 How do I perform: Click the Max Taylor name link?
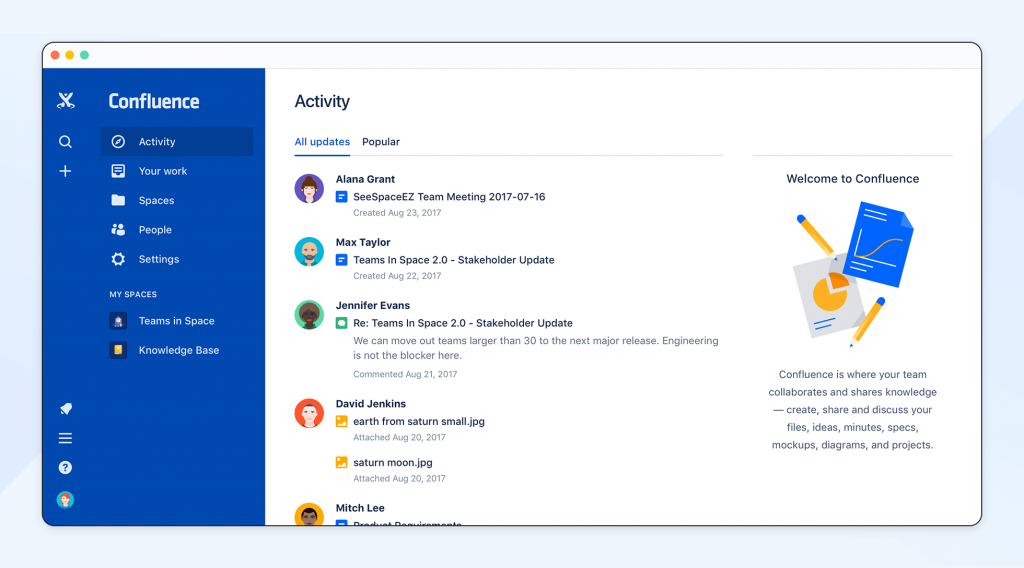tap(363, 242)
